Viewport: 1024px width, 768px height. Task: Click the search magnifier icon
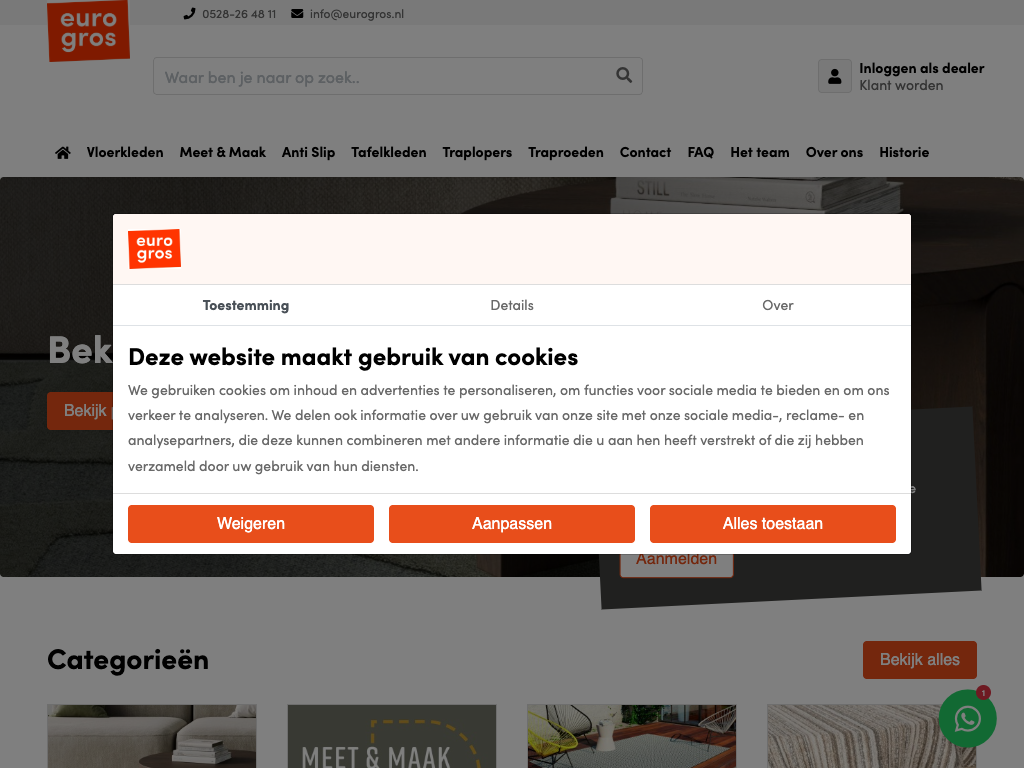coord(624,75)
